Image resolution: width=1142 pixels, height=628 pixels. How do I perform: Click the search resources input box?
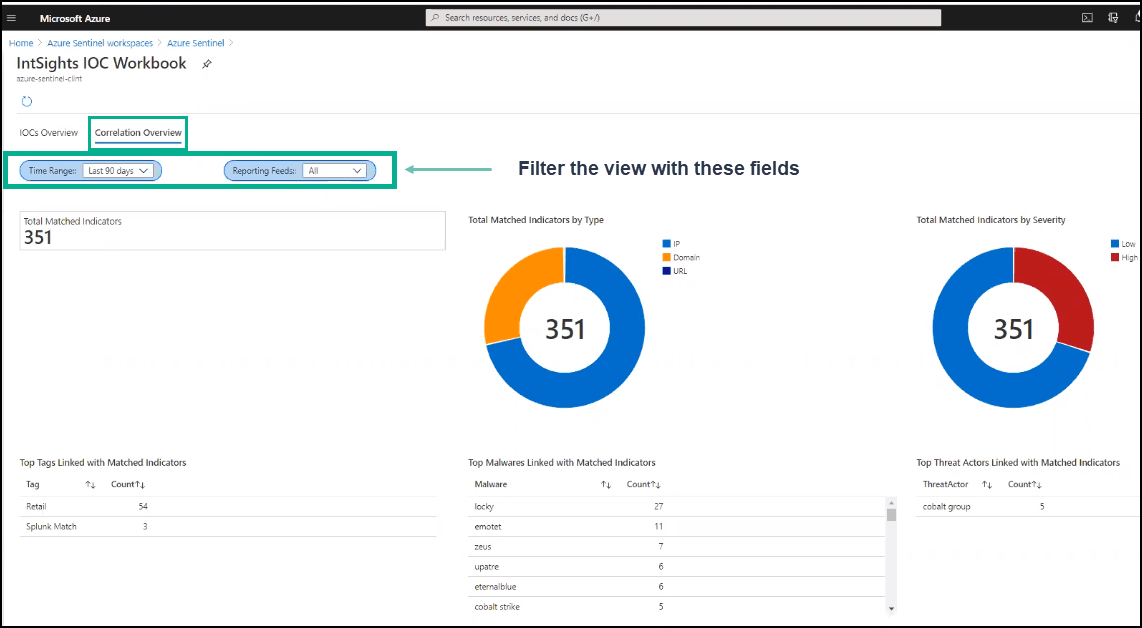683,18
